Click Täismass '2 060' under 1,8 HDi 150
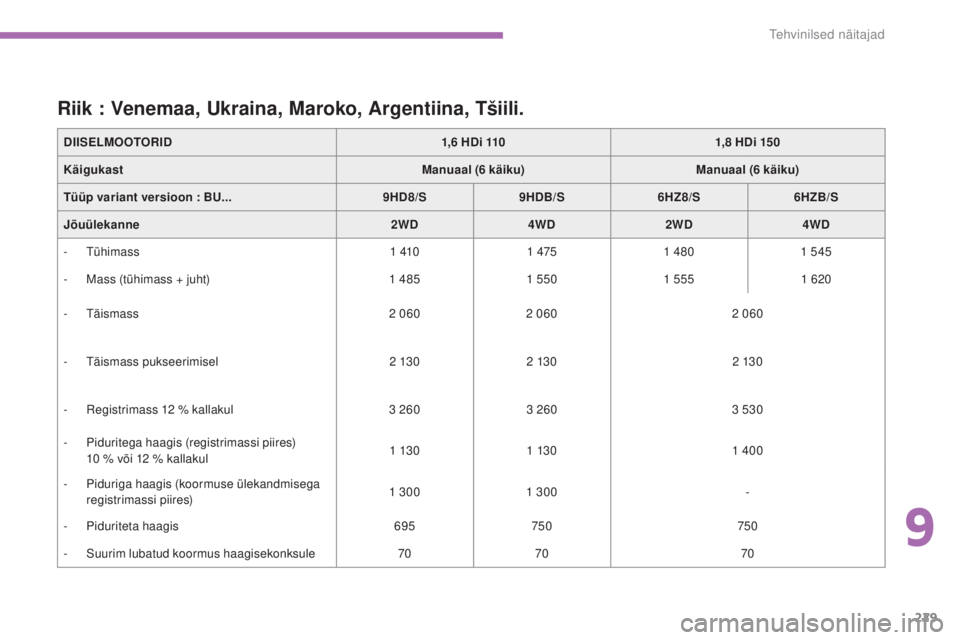This screenshot has height=640, width=960. 748,314
